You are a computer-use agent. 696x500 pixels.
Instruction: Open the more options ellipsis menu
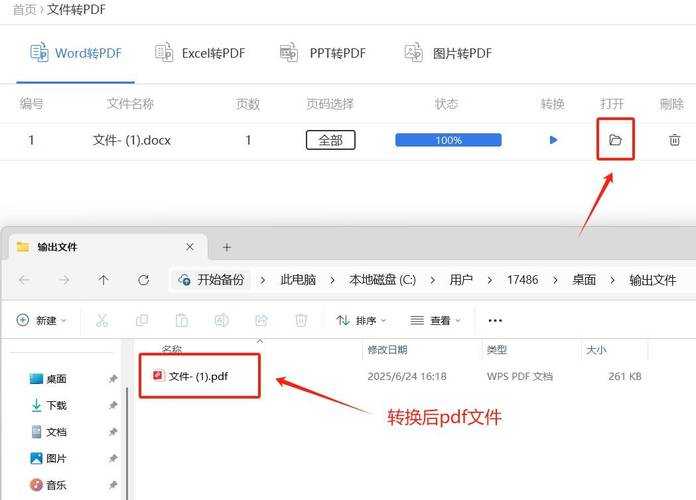pos(495,320)
